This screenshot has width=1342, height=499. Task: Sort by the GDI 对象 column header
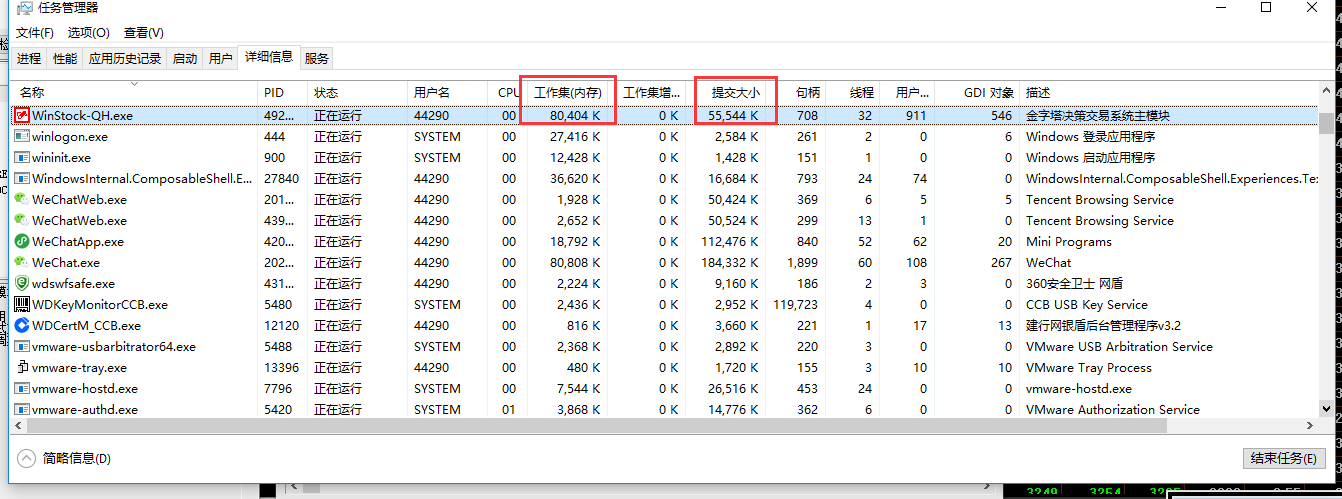coord(978,92)
